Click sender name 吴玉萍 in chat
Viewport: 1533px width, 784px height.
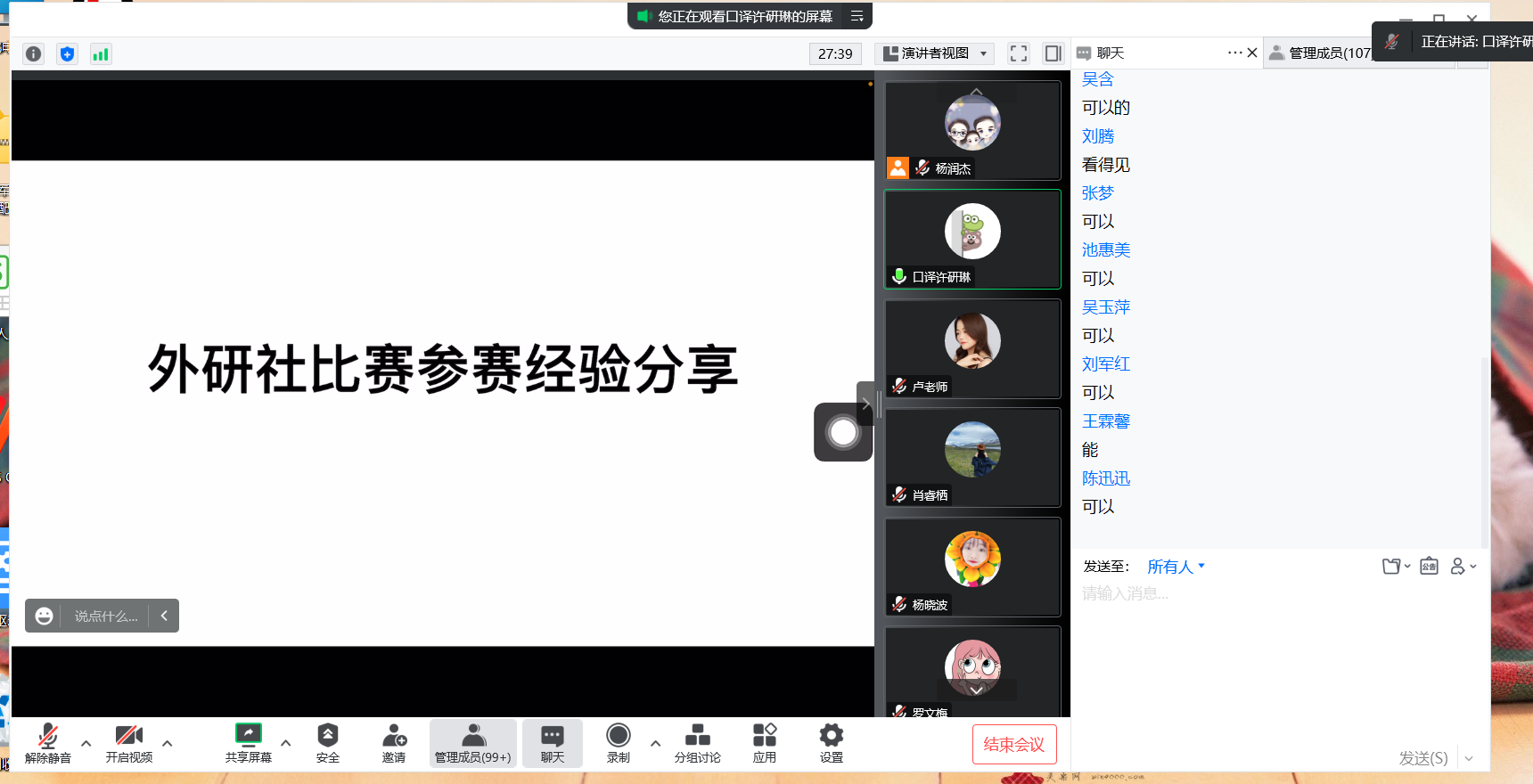(x=1106, y=307)
